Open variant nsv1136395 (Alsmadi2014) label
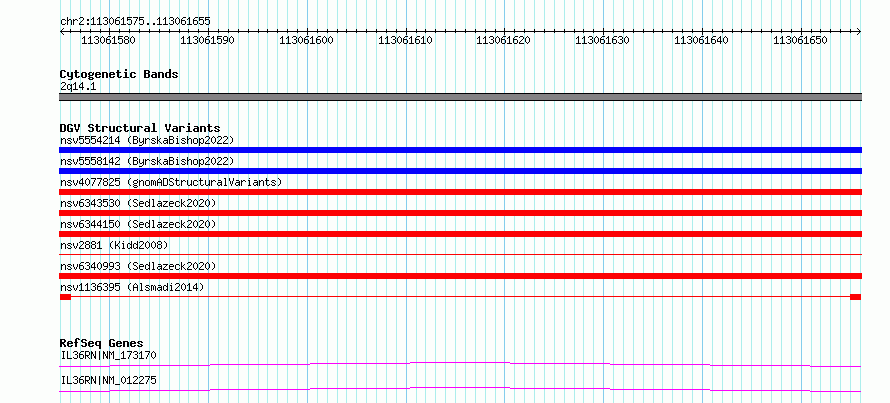Image resolution: width=890 pixels, height=403 pixels. click(x=132, y=287)
